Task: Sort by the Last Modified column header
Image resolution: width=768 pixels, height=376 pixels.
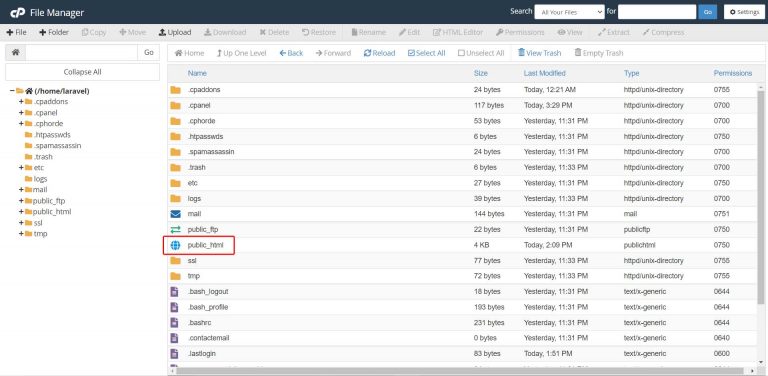Action: [x=545, y=73]
